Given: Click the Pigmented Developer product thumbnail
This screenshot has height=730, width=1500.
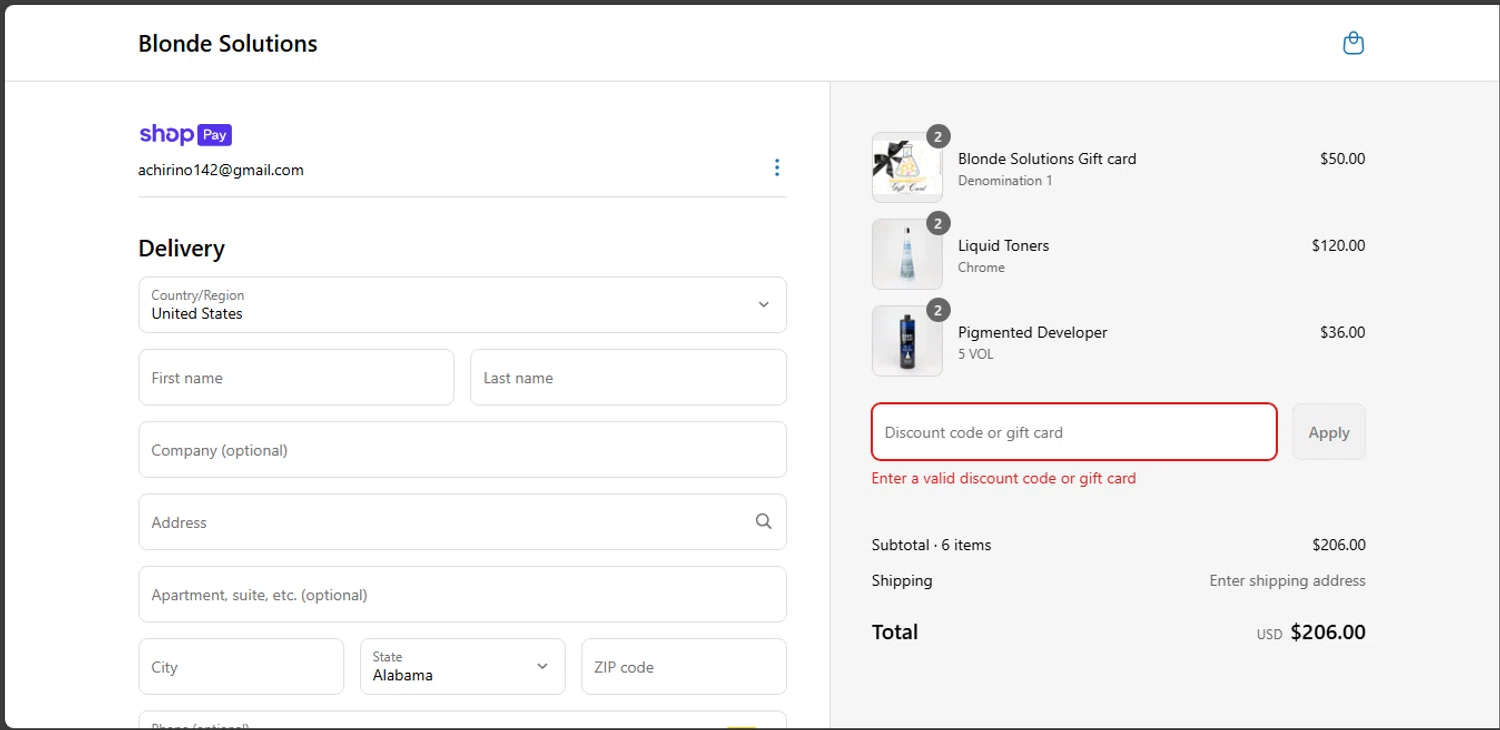Looking at the screenshot, I should click(x=907, y=341).
